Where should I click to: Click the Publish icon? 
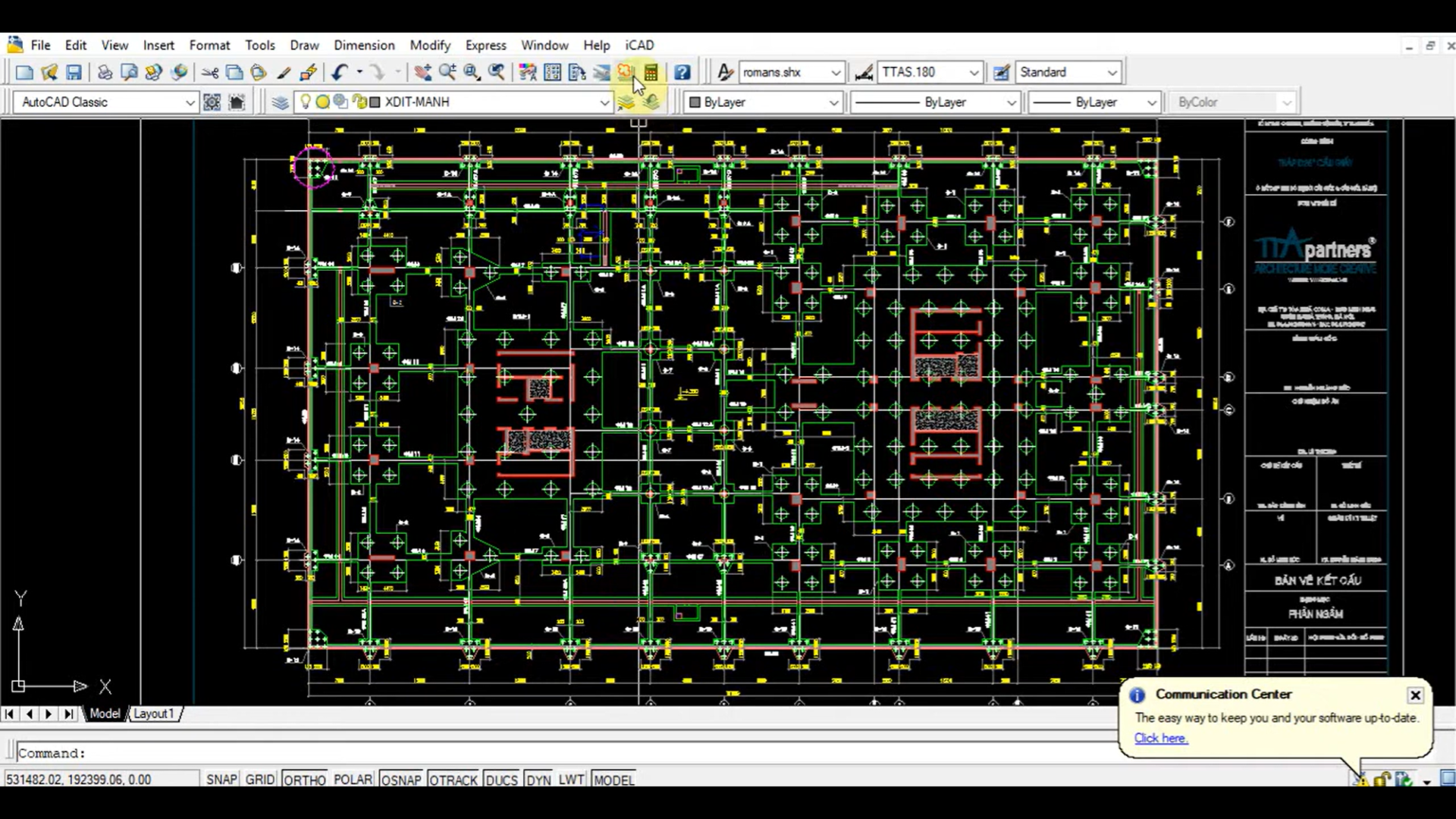click(x=154, y=73)
